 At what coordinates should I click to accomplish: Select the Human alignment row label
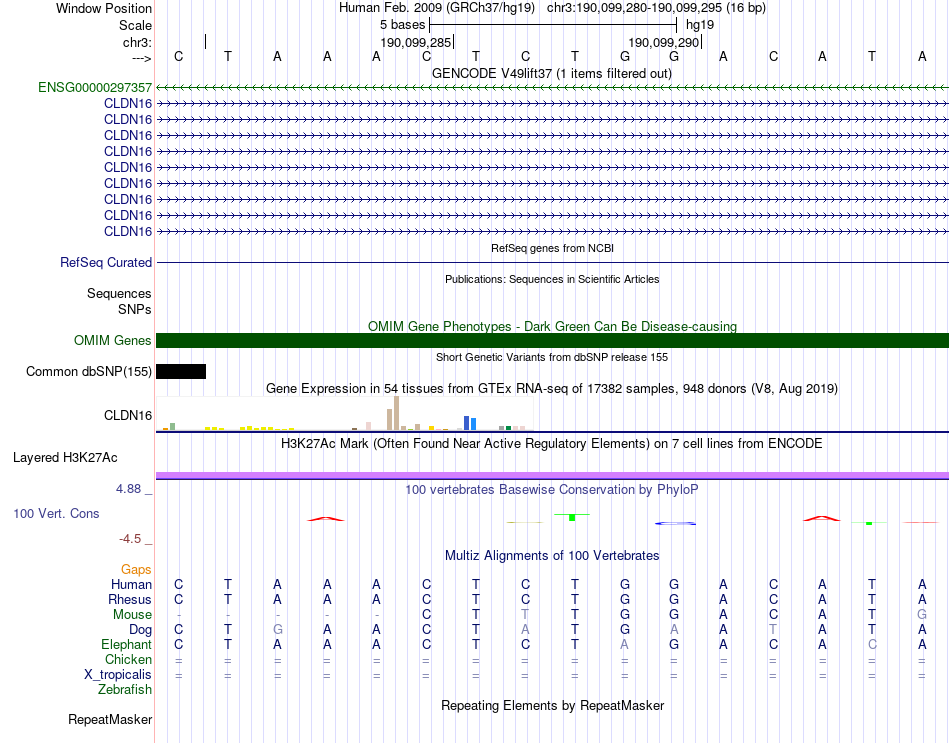pyautogui.click(x=131, y=584)
